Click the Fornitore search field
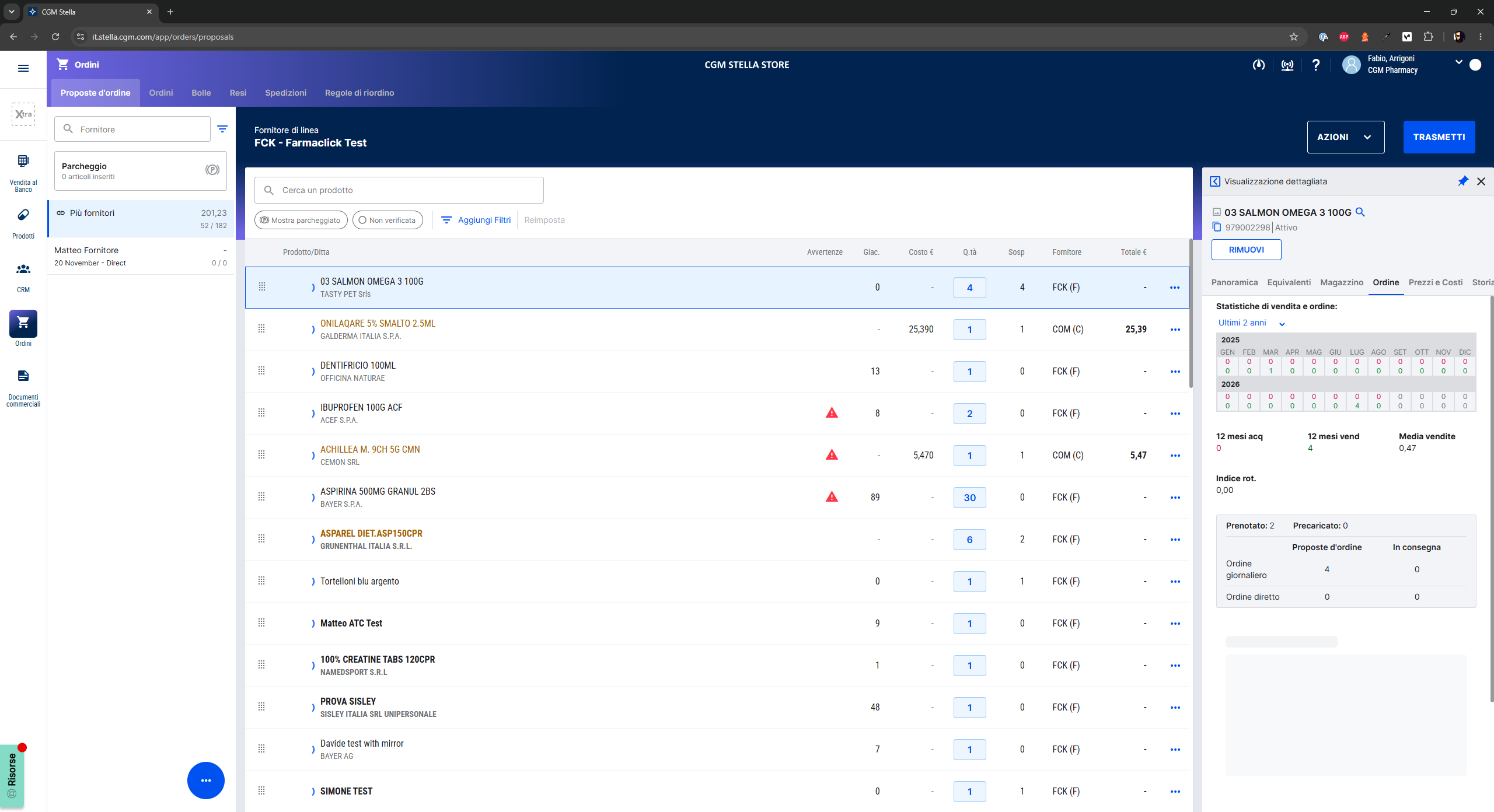1494x812 pixels. tap(132, 129)
